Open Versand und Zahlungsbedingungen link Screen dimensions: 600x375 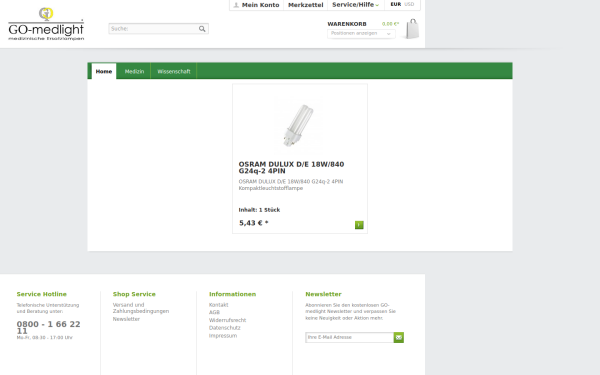pyautogui.click(x=140, y=308)
